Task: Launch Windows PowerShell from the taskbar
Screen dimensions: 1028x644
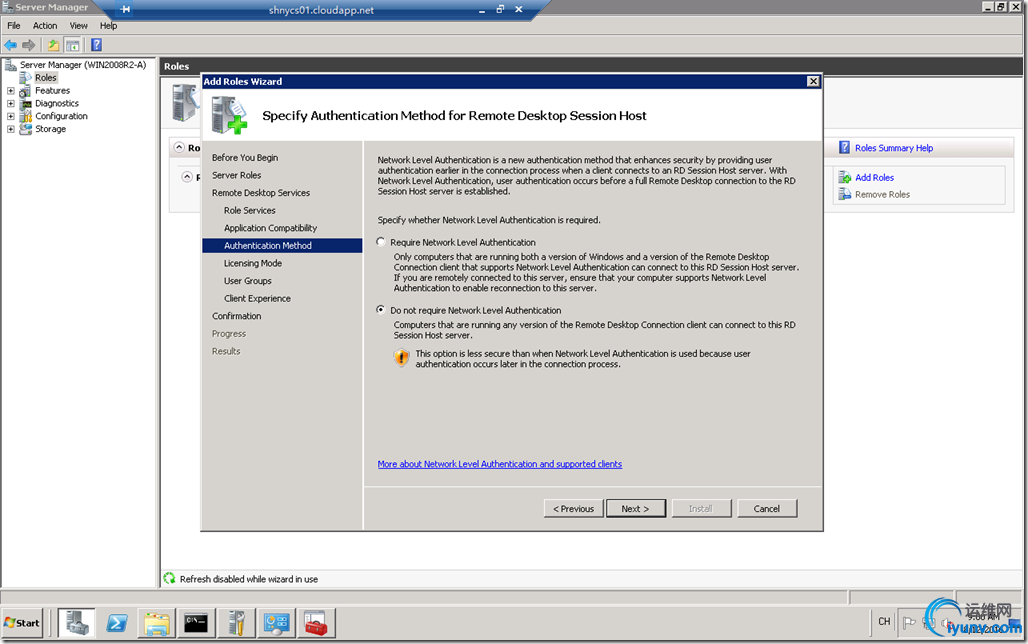Action: coord(117,622)
